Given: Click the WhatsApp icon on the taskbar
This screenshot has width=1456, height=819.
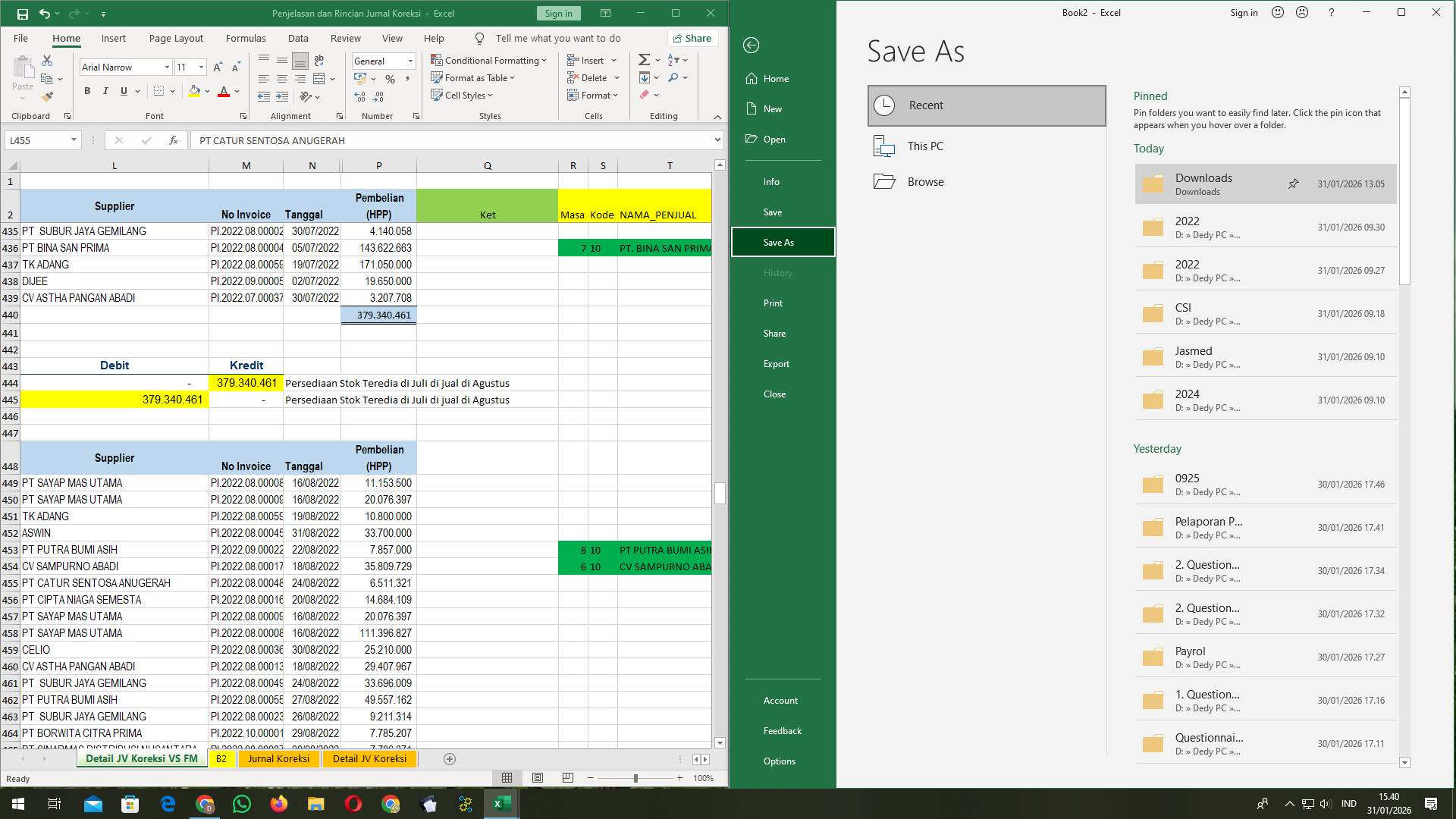Looking at the screenshot, I should click(x=242, y=804).
